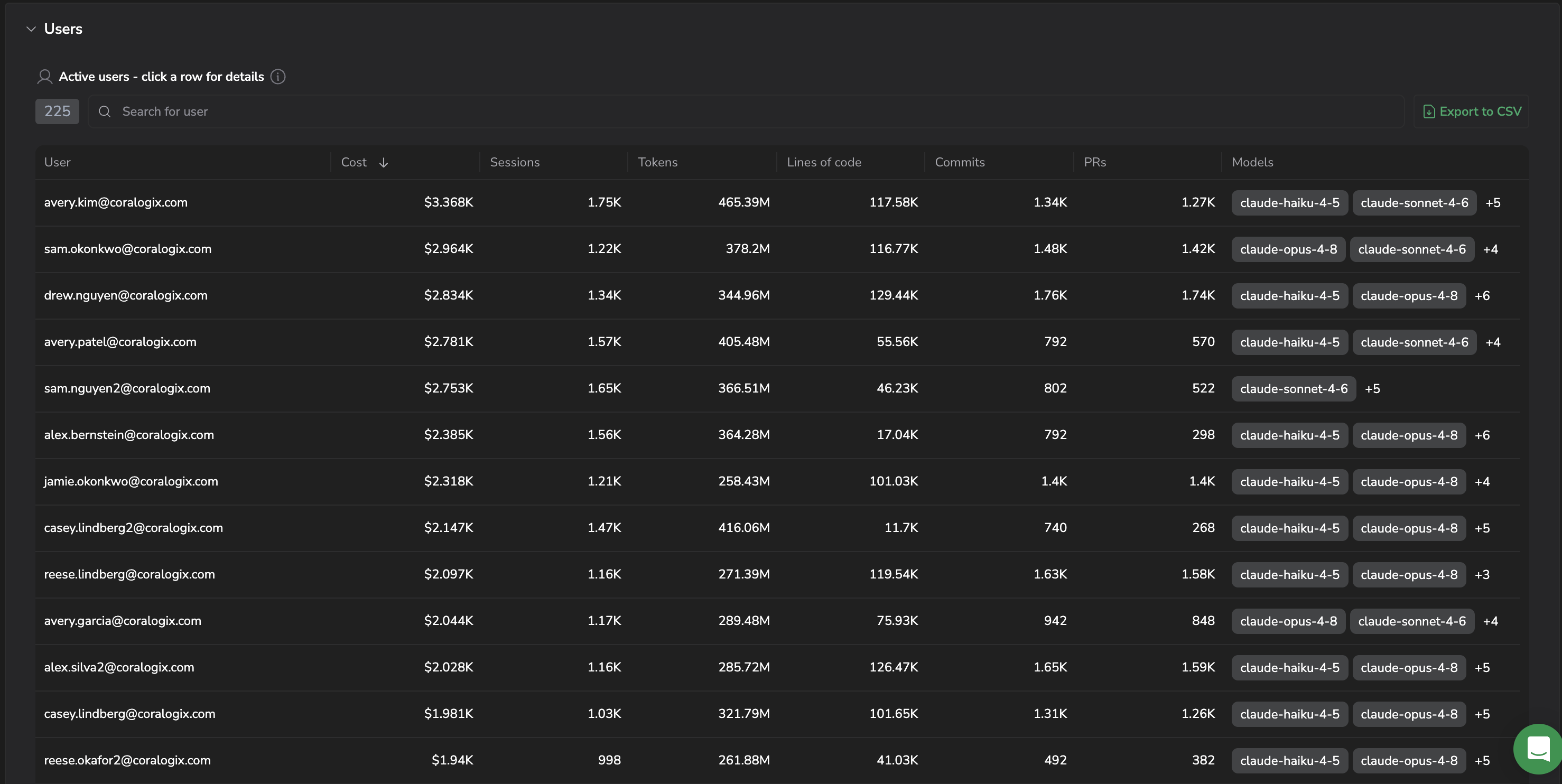The height and width of the screenshot is (784, 1562).
Task: Click the 1.74K PRs value
Action: click(1198, 295)
